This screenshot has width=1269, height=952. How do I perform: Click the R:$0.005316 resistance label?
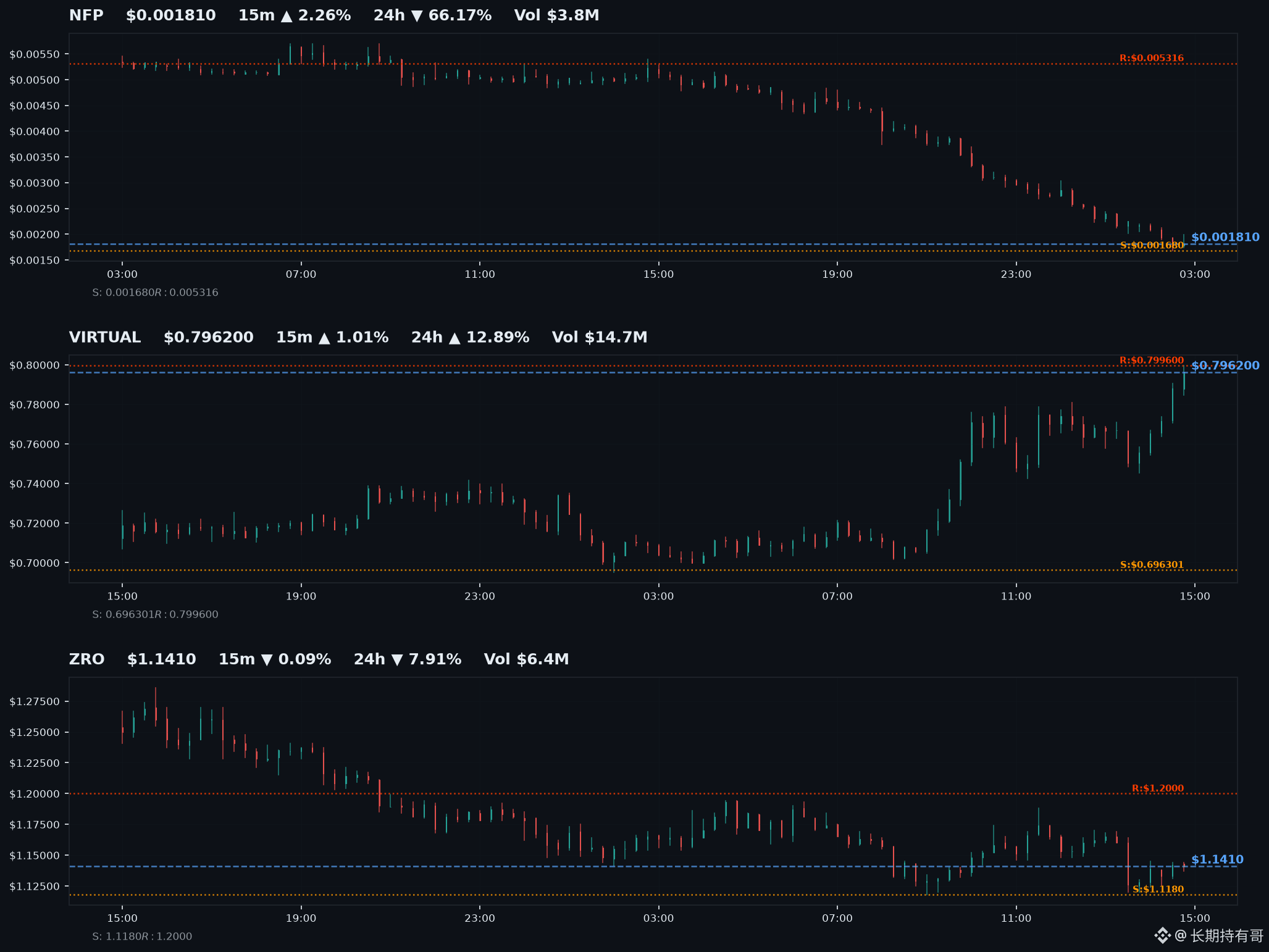1152,58
